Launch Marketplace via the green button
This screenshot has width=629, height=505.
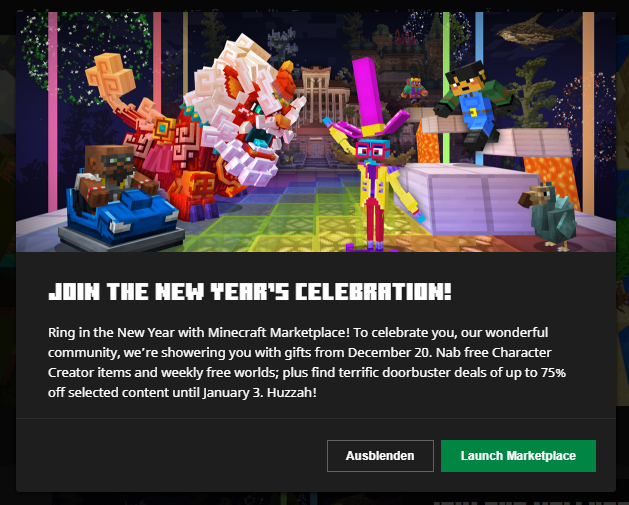(518, 456)
